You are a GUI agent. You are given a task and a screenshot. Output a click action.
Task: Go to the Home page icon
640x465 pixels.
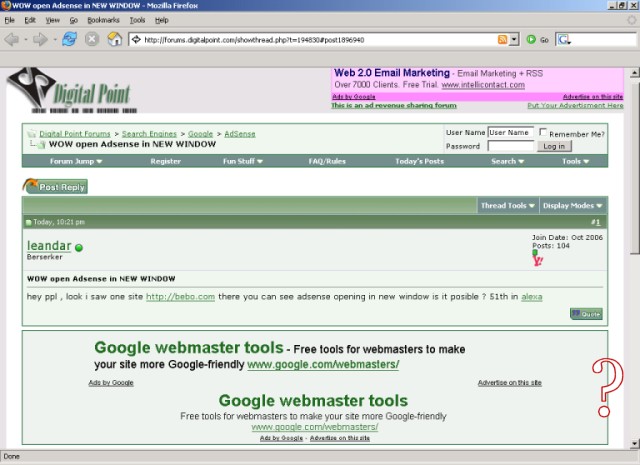115,39
